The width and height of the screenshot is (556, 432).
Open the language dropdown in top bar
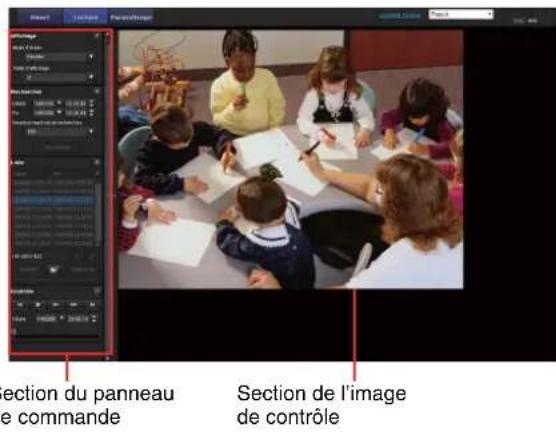coord(461,15)
